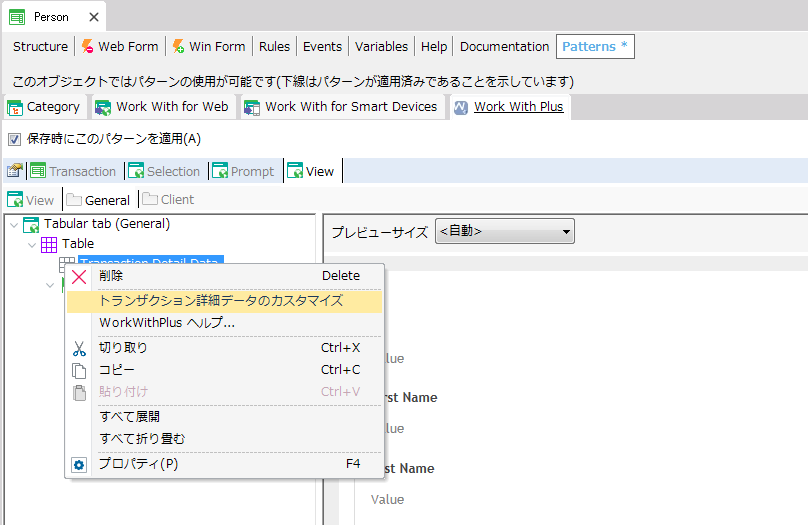Click the Win Form lightning icon
The height and width of the screenshot is (525, 808).
[178, 46]
